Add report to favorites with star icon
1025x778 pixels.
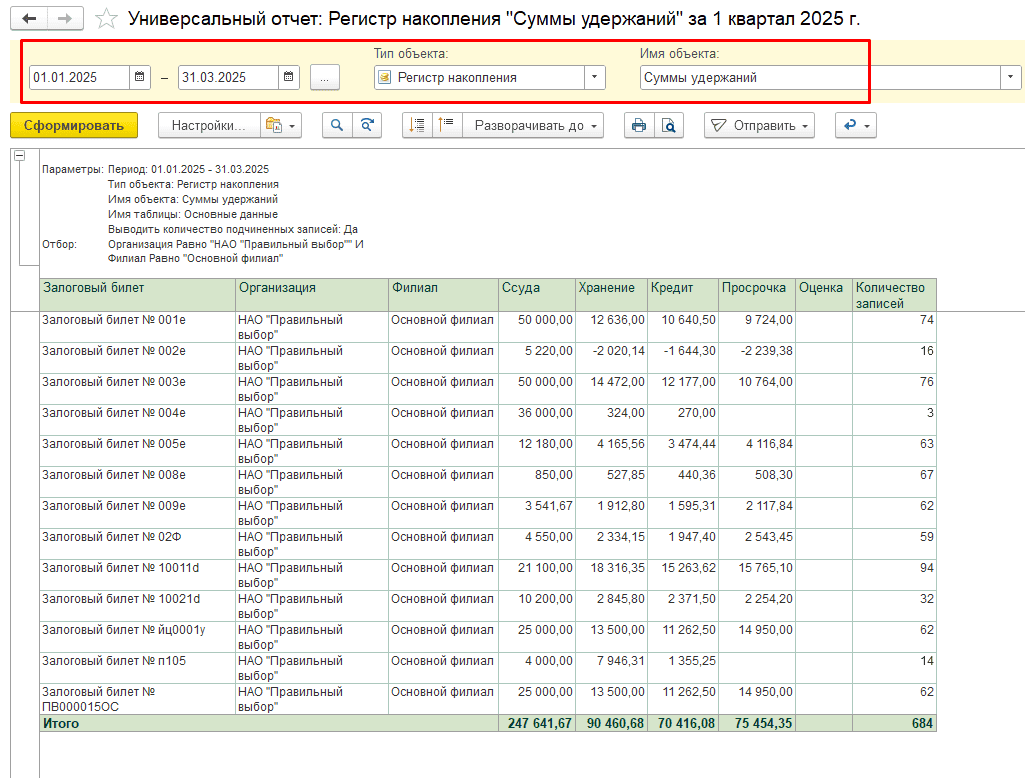[x=106, y=19]
